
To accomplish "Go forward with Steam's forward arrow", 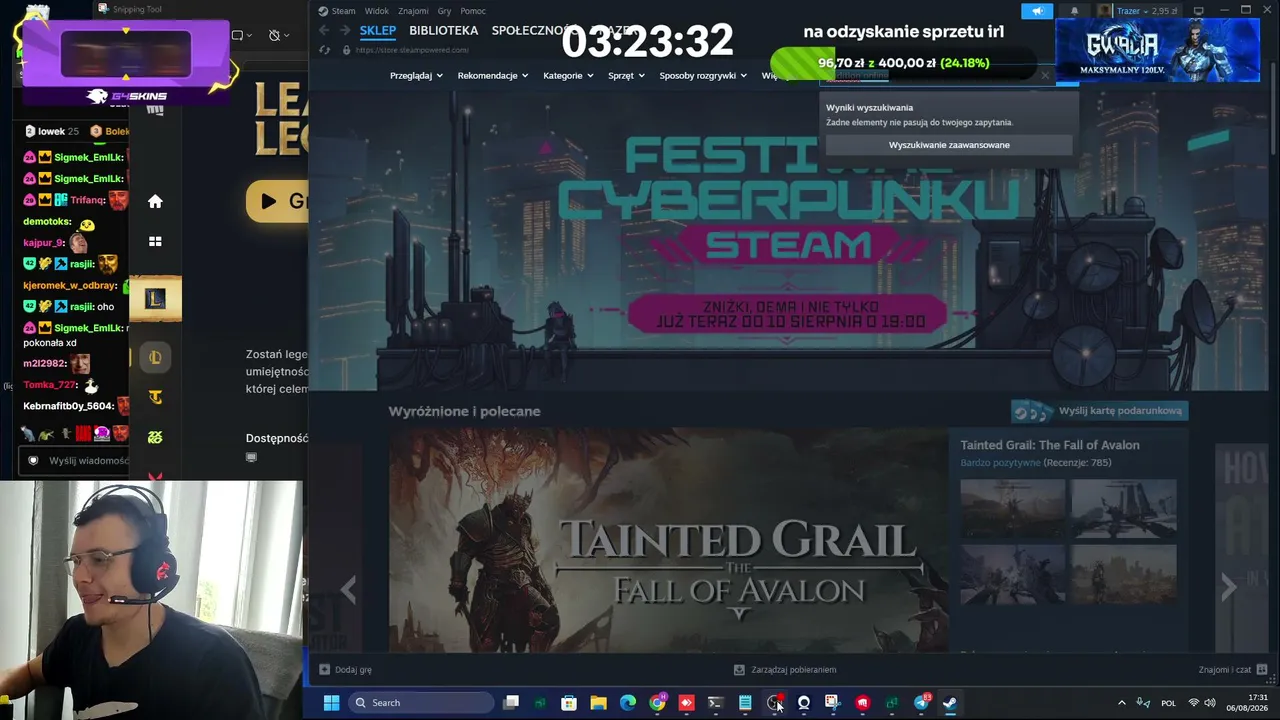I will coord(343,31).
